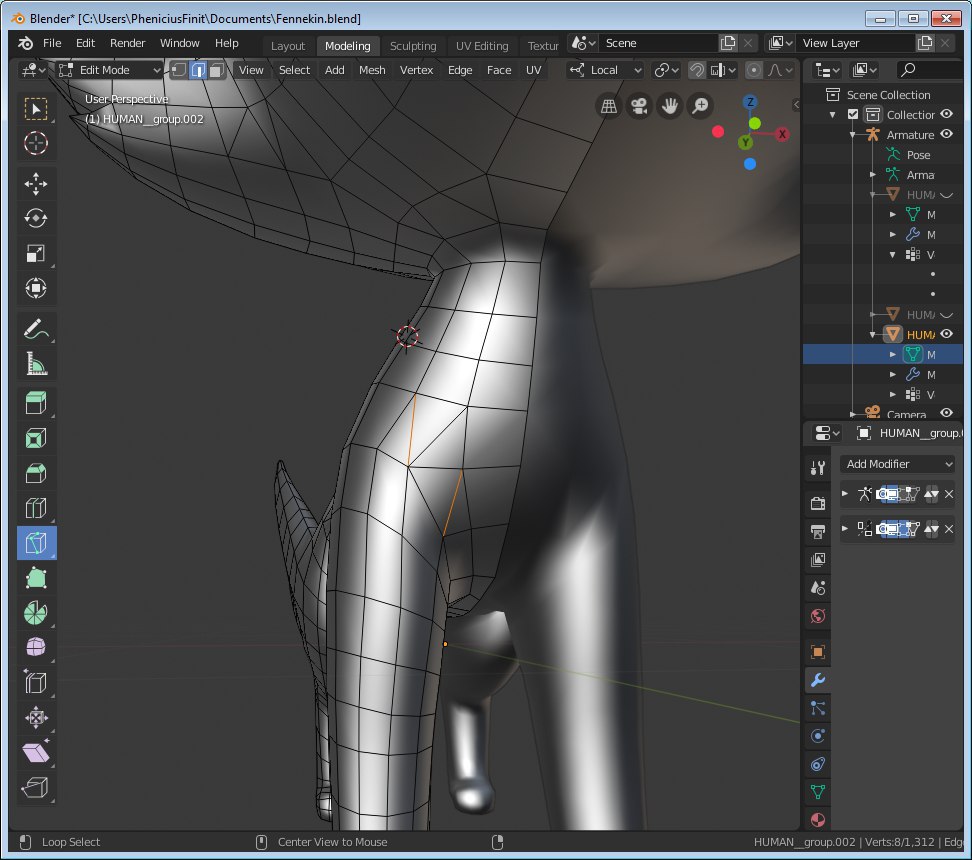Select the Extrude Region tool

(x=36, y=403)
